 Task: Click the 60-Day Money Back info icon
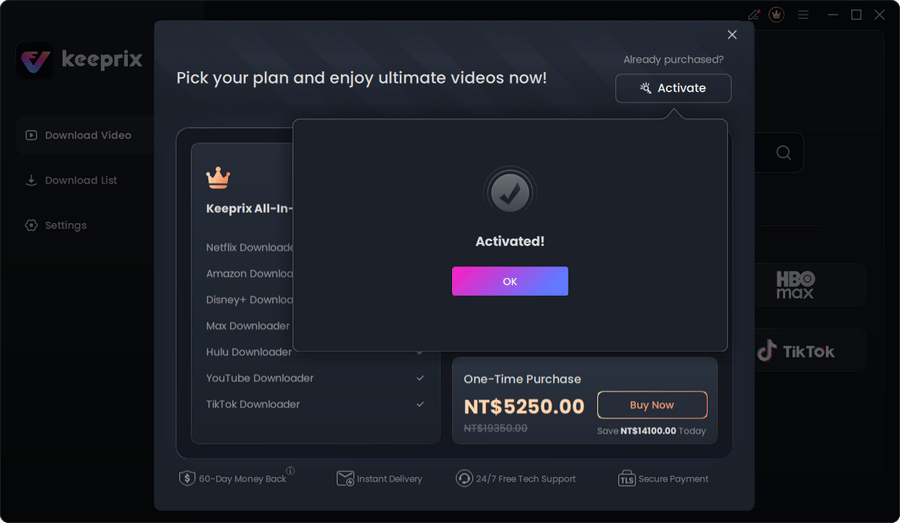pyautogui.click(x=290, y=470)
